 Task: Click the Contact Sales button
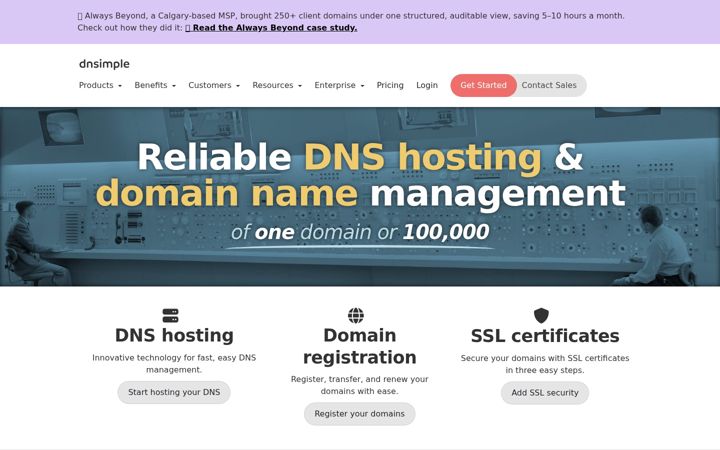(x=549, y=85)
